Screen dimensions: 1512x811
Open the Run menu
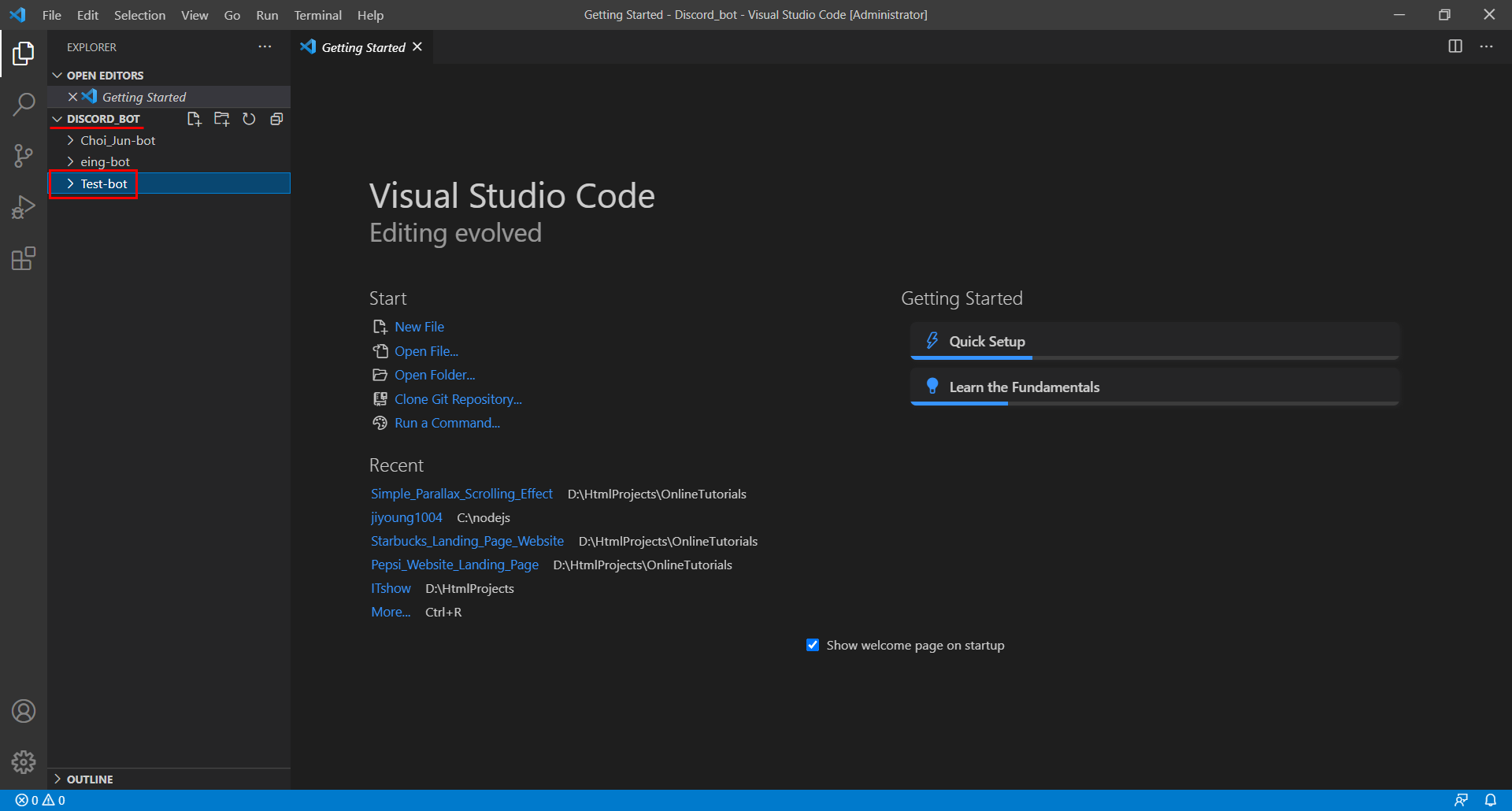[267, 15]
